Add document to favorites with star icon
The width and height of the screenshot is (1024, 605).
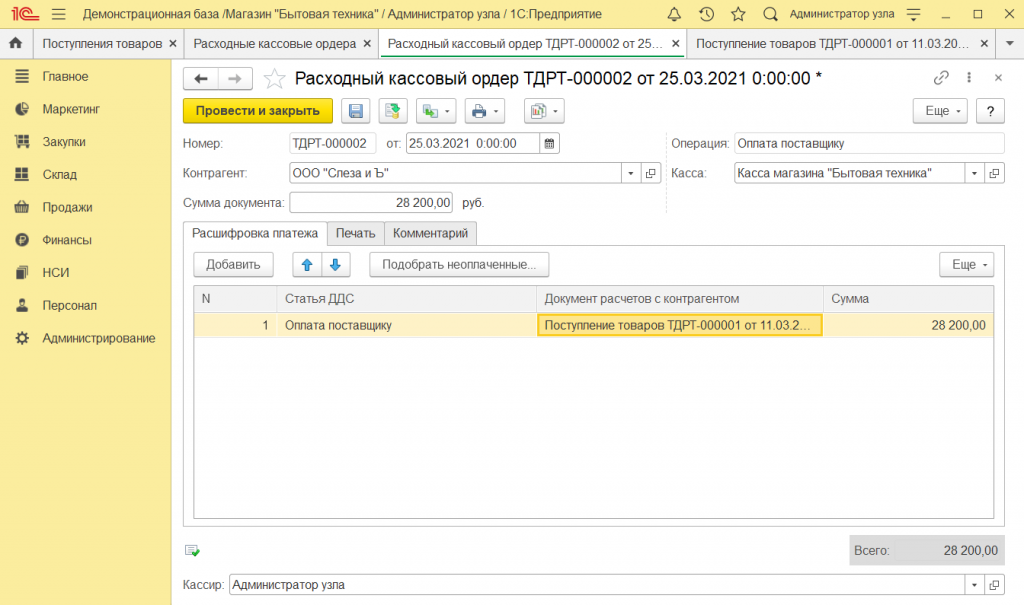coord(273,79)
